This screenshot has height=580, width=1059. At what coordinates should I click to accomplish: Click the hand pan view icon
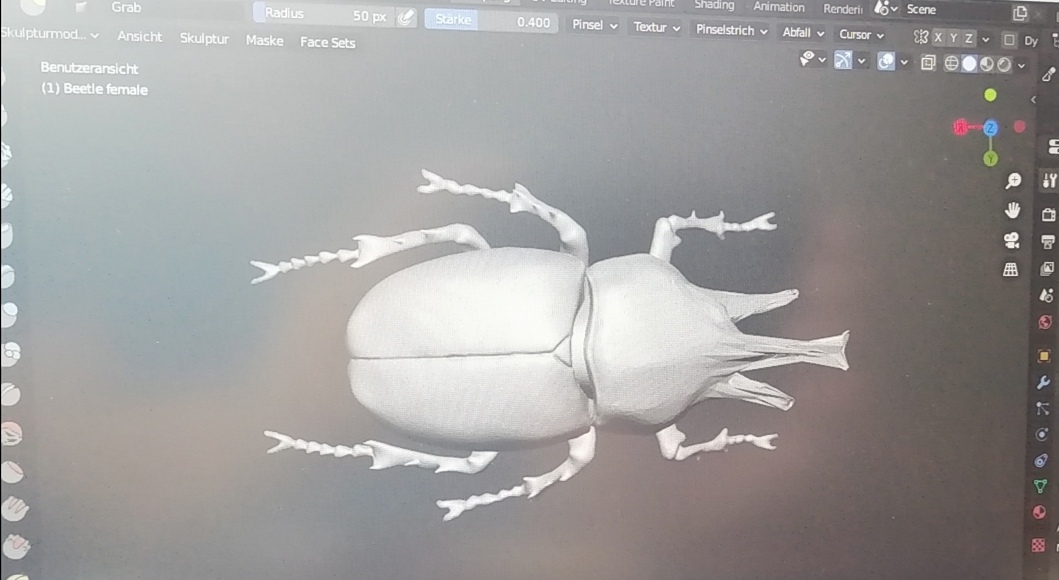click(x=1012, y=211)
